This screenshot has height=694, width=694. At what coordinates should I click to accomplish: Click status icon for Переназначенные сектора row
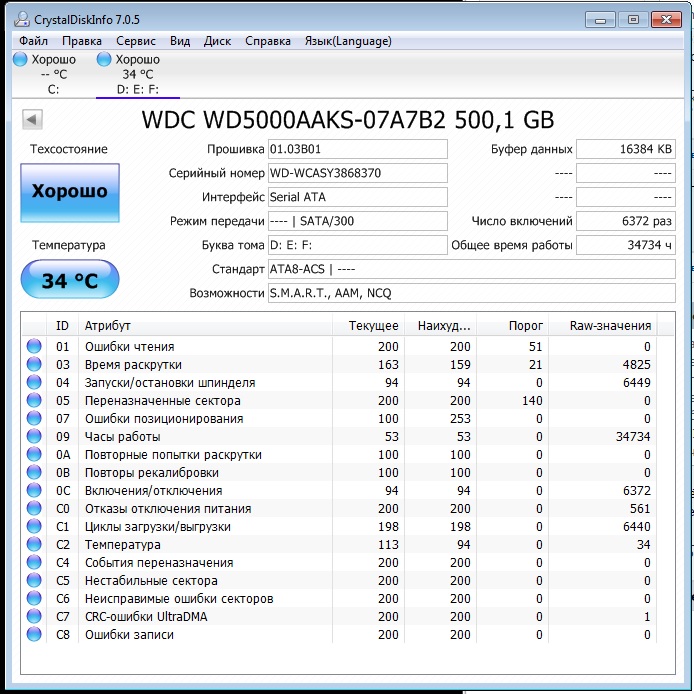[x=34, y=400]
